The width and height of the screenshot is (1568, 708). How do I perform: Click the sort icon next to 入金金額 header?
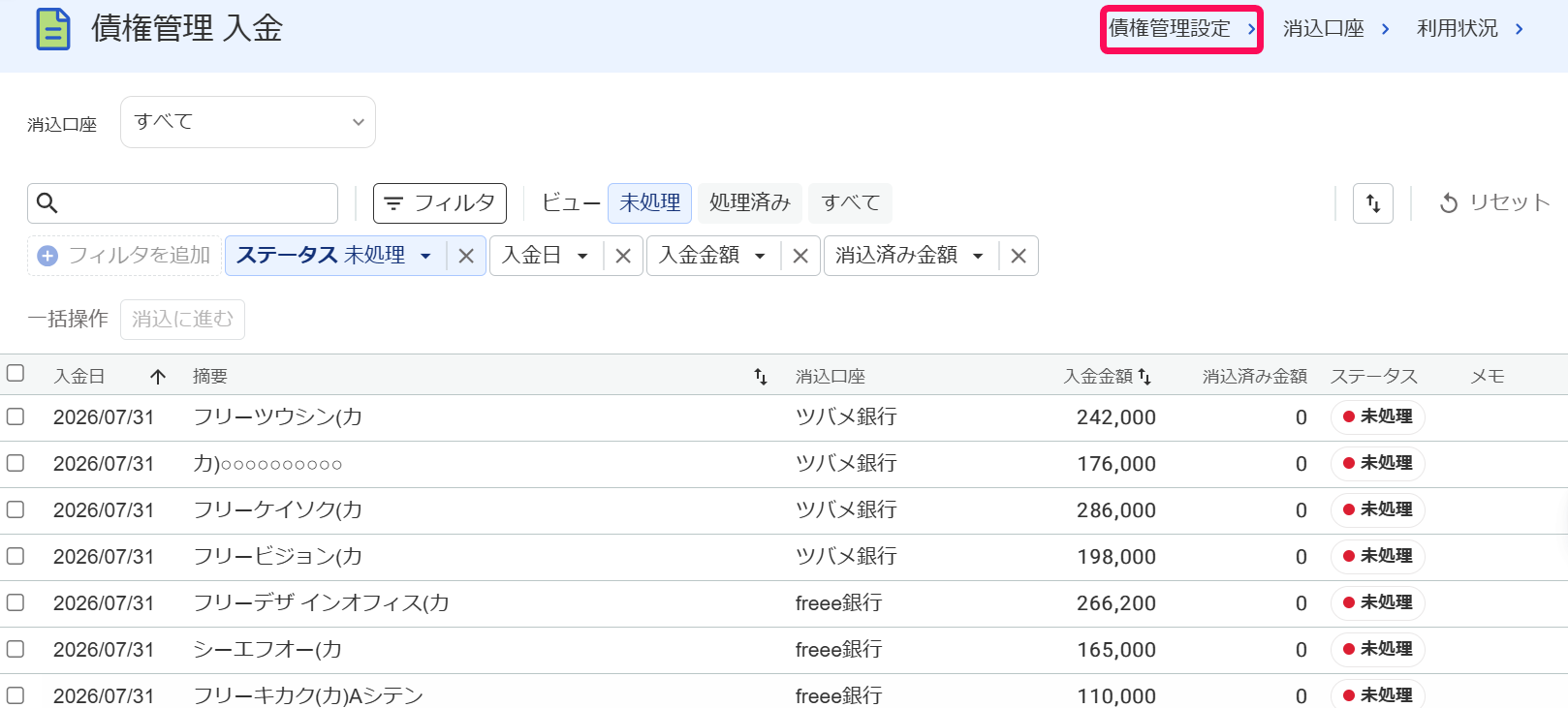coord(1145,377)
